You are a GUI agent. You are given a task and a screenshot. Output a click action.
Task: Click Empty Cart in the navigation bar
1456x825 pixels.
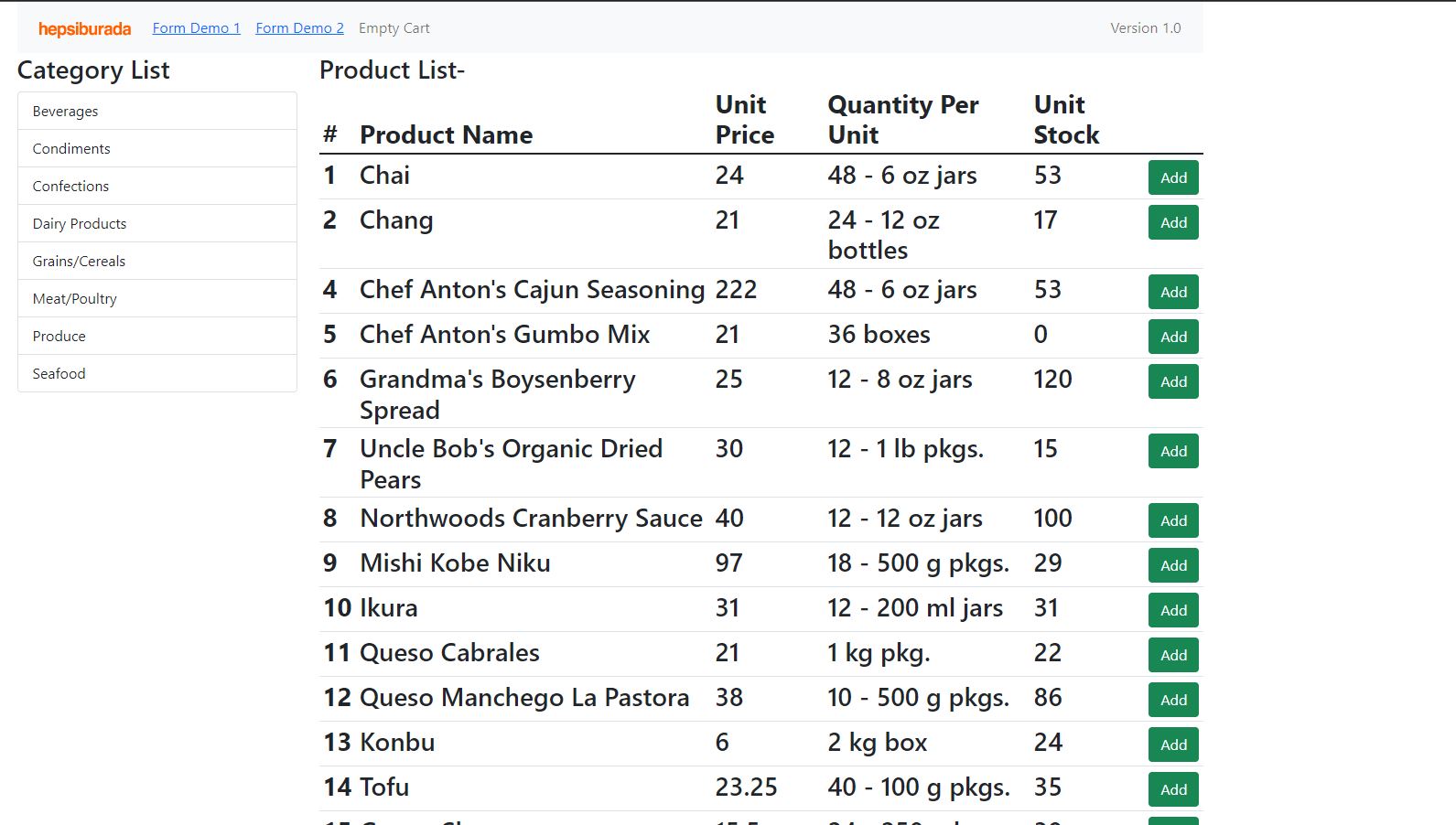(x=394, y=28)
